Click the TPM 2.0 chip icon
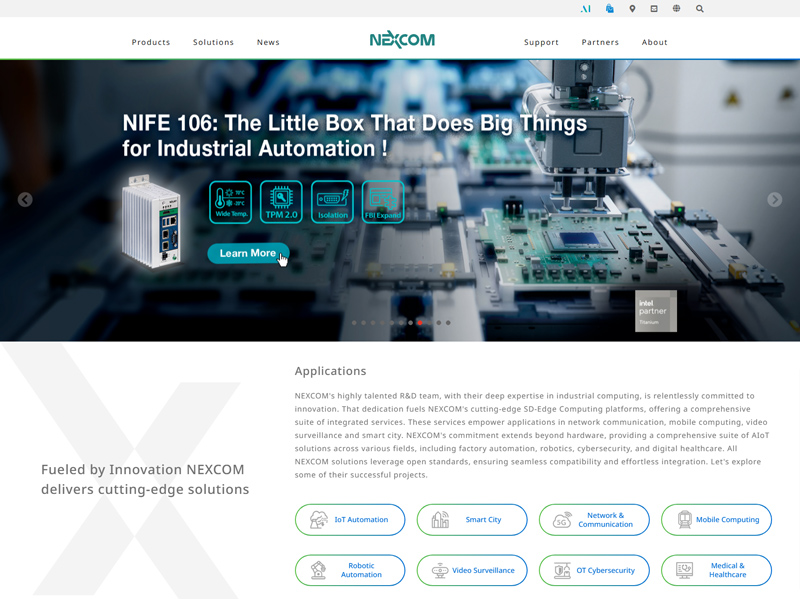800x599 pixels. point(281,202)
